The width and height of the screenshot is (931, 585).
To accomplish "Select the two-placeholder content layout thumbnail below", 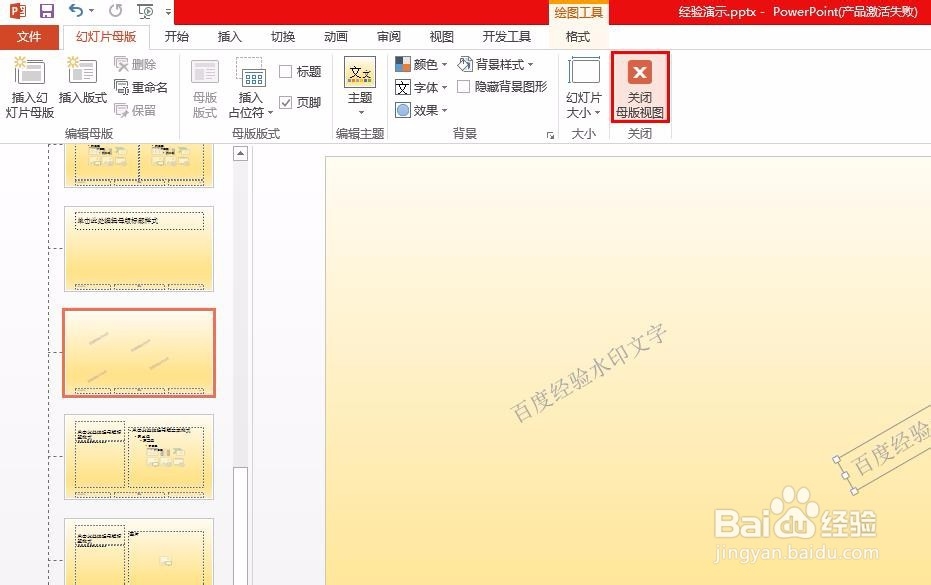I will pyautogui.click(x=139, y=457).
